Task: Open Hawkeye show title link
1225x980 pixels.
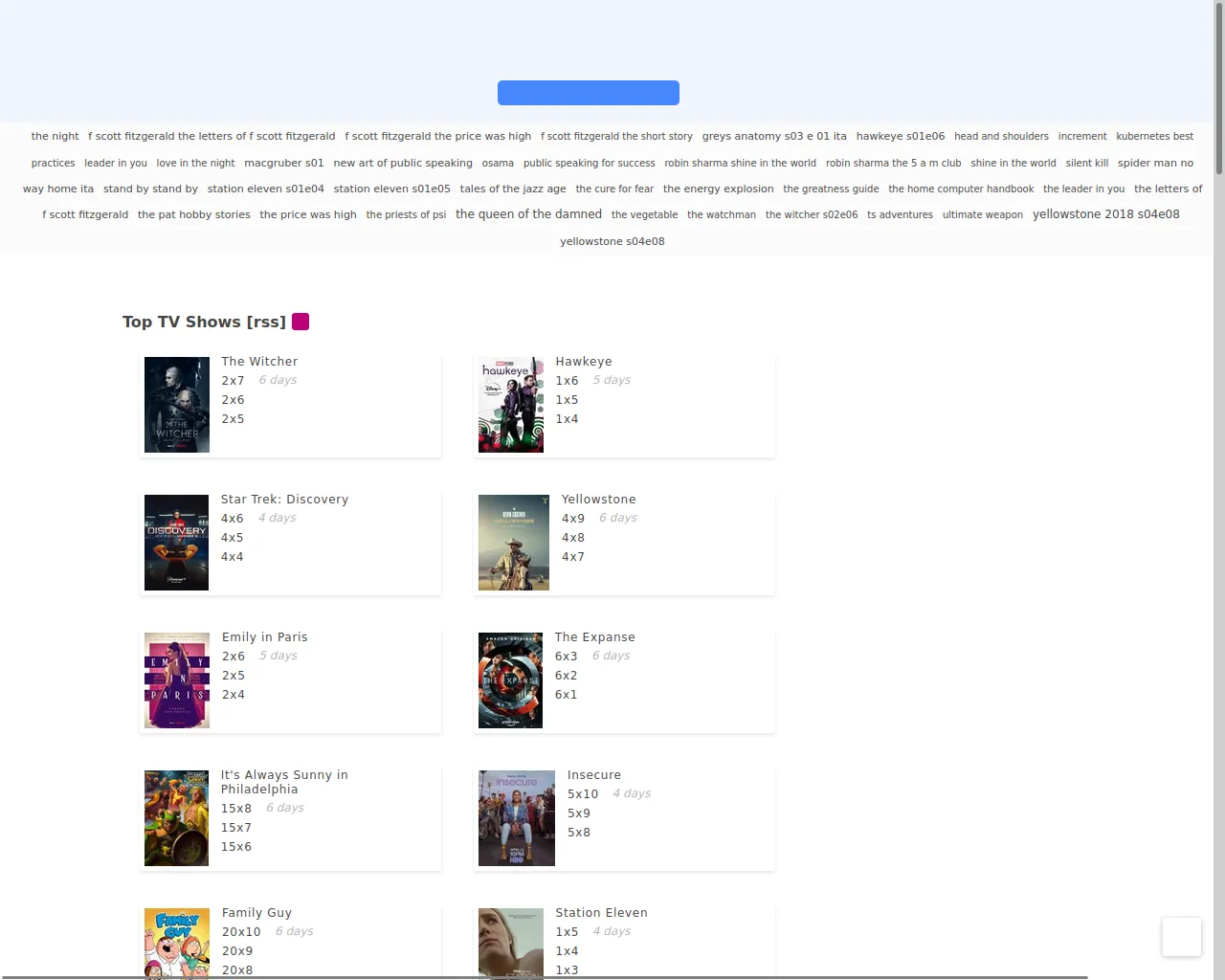Action: click(x=584, y=362)
